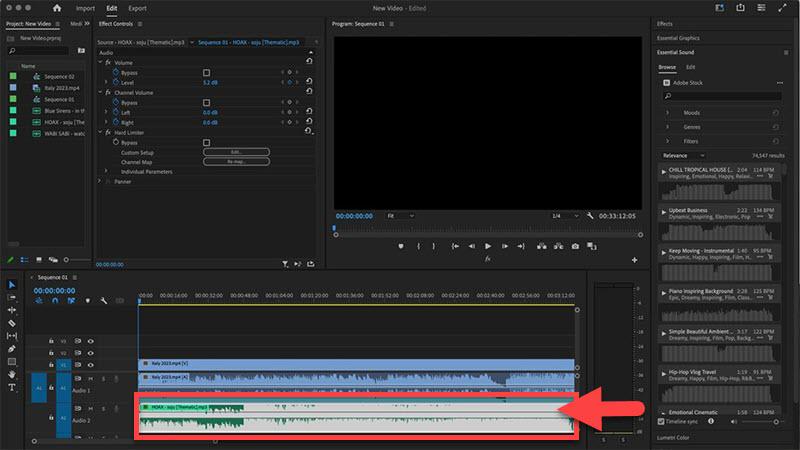Switch Project panel to list view
The width and height of the screenshot is (800, 450).
tap(24, 260)
